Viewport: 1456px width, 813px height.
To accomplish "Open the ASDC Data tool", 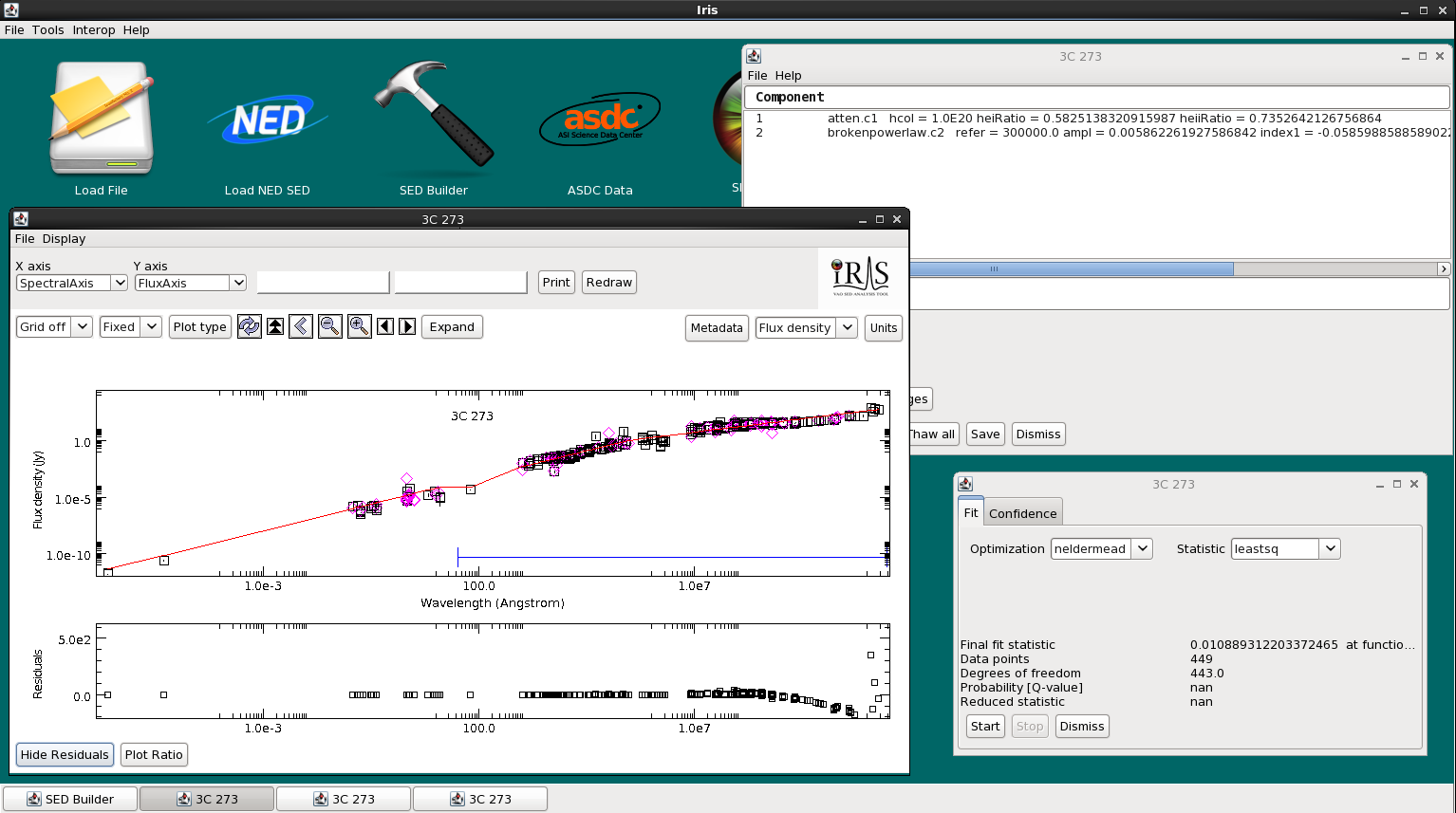I will (599, 120).
